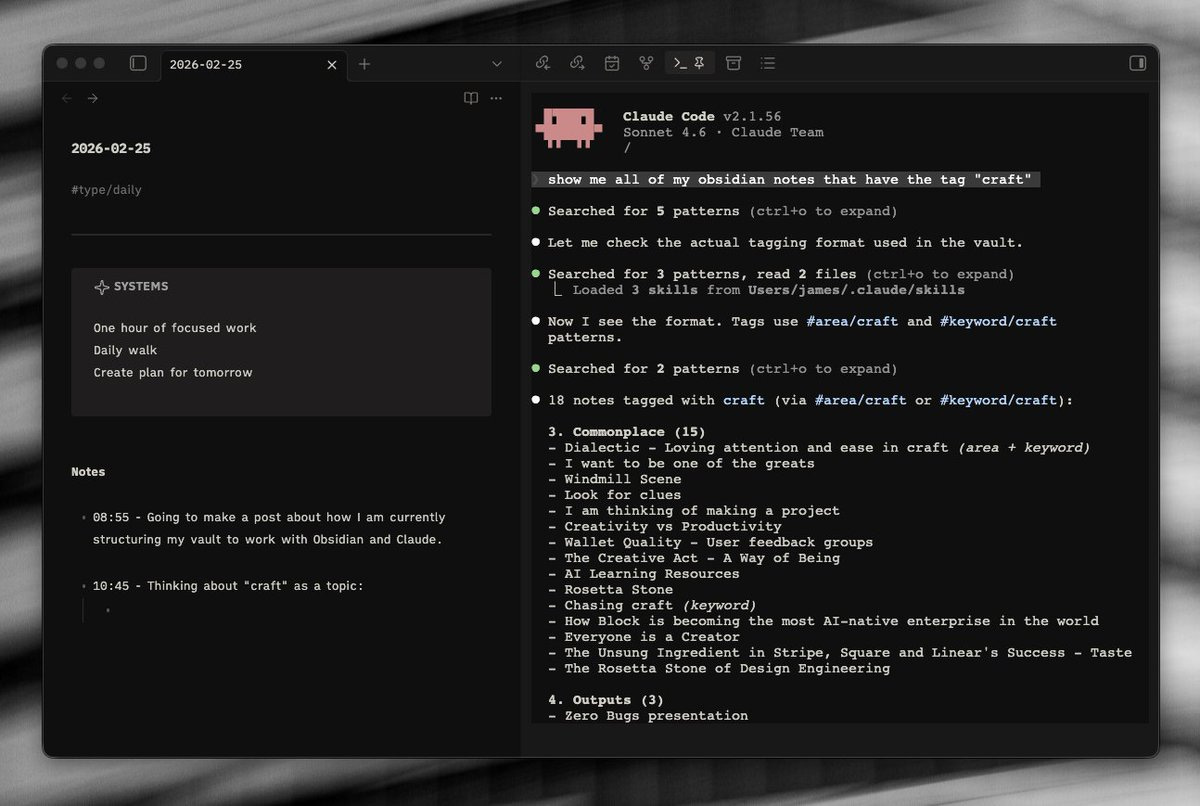The height and width of the screenshot is (806, 1200).
Task: Click the Notes heading
Action: point(88,471)
